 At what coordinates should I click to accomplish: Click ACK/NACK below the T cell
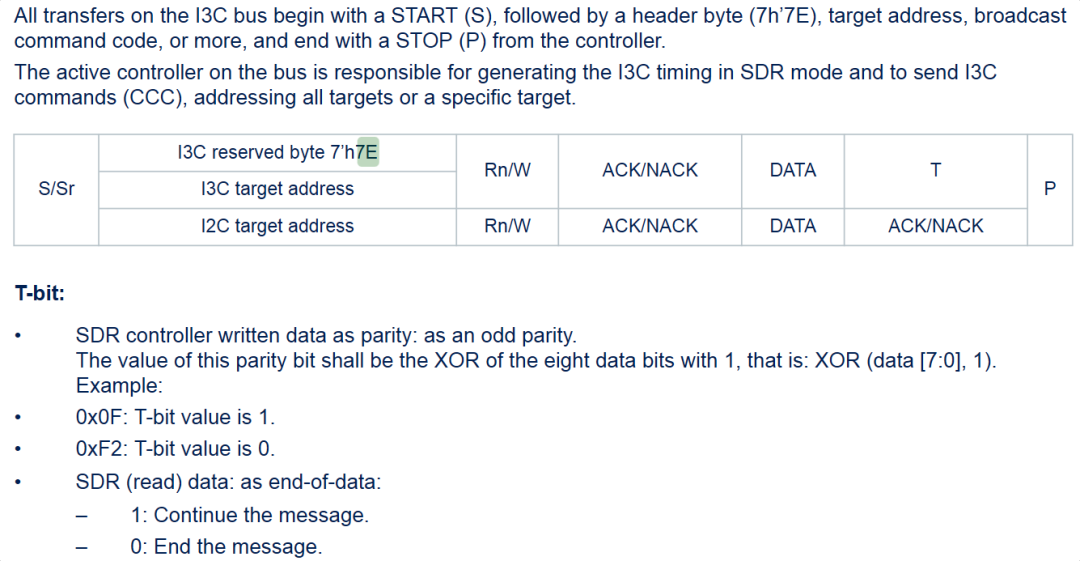click(x=935, y=226)
